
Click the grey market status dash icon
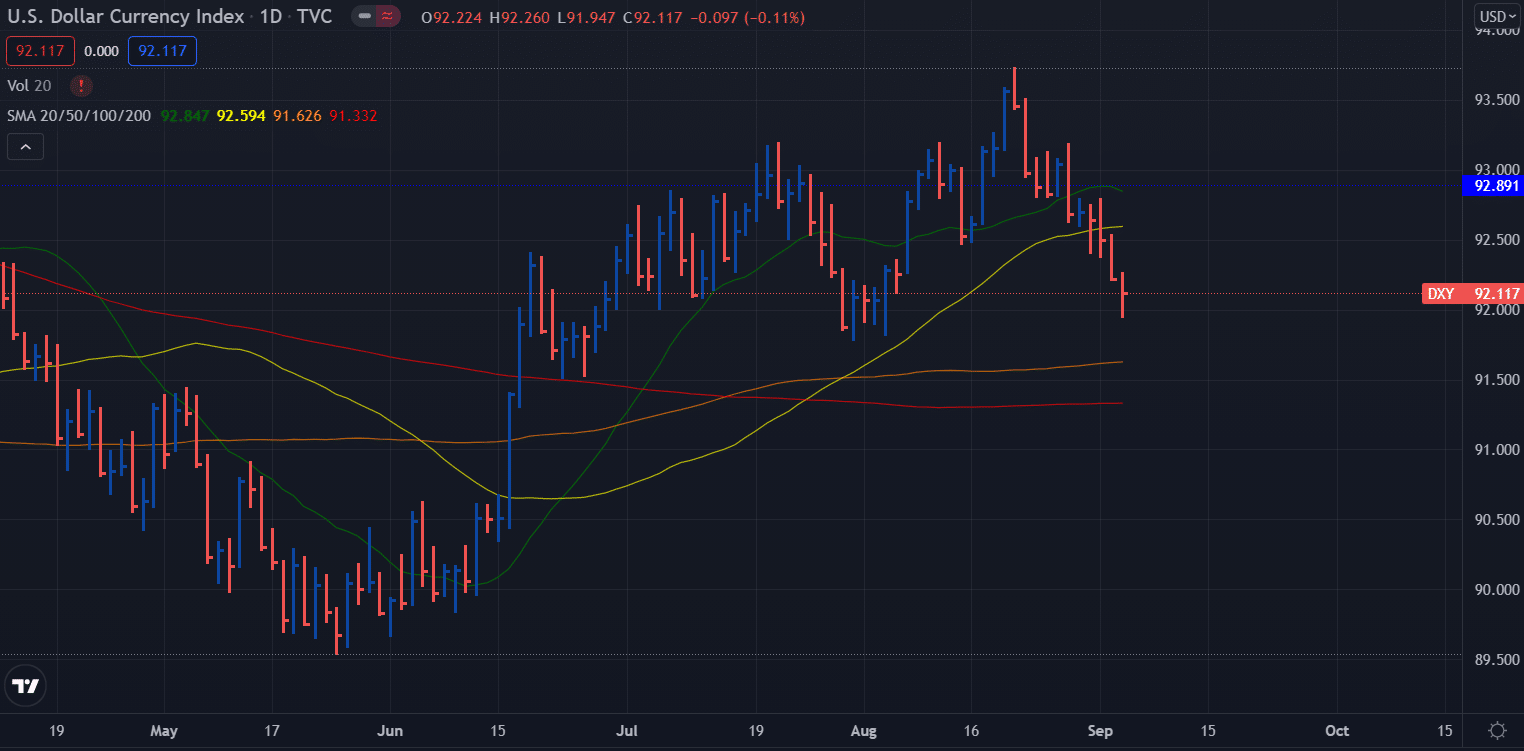(x=365, y=17)
